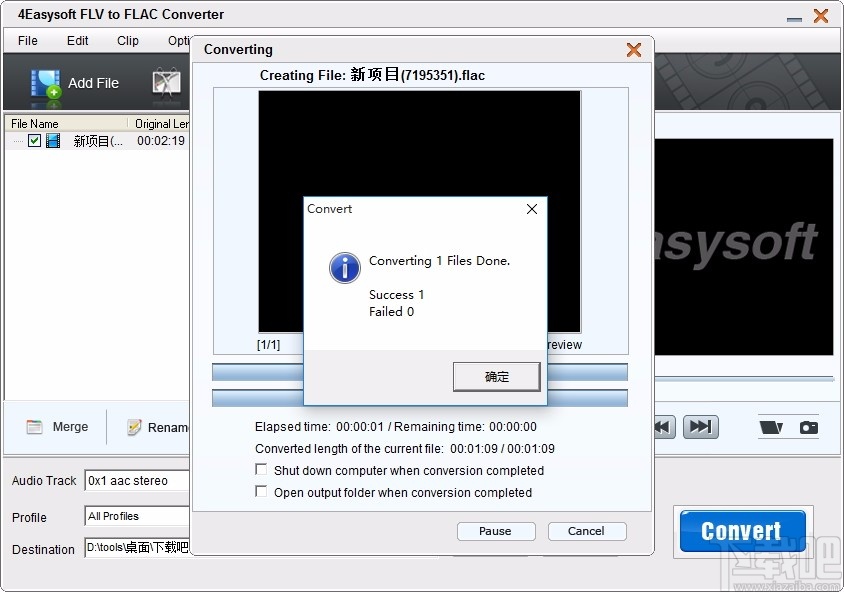Skip to next file with forward icon
Screen dimensions: 844x592
pos(701,426)
